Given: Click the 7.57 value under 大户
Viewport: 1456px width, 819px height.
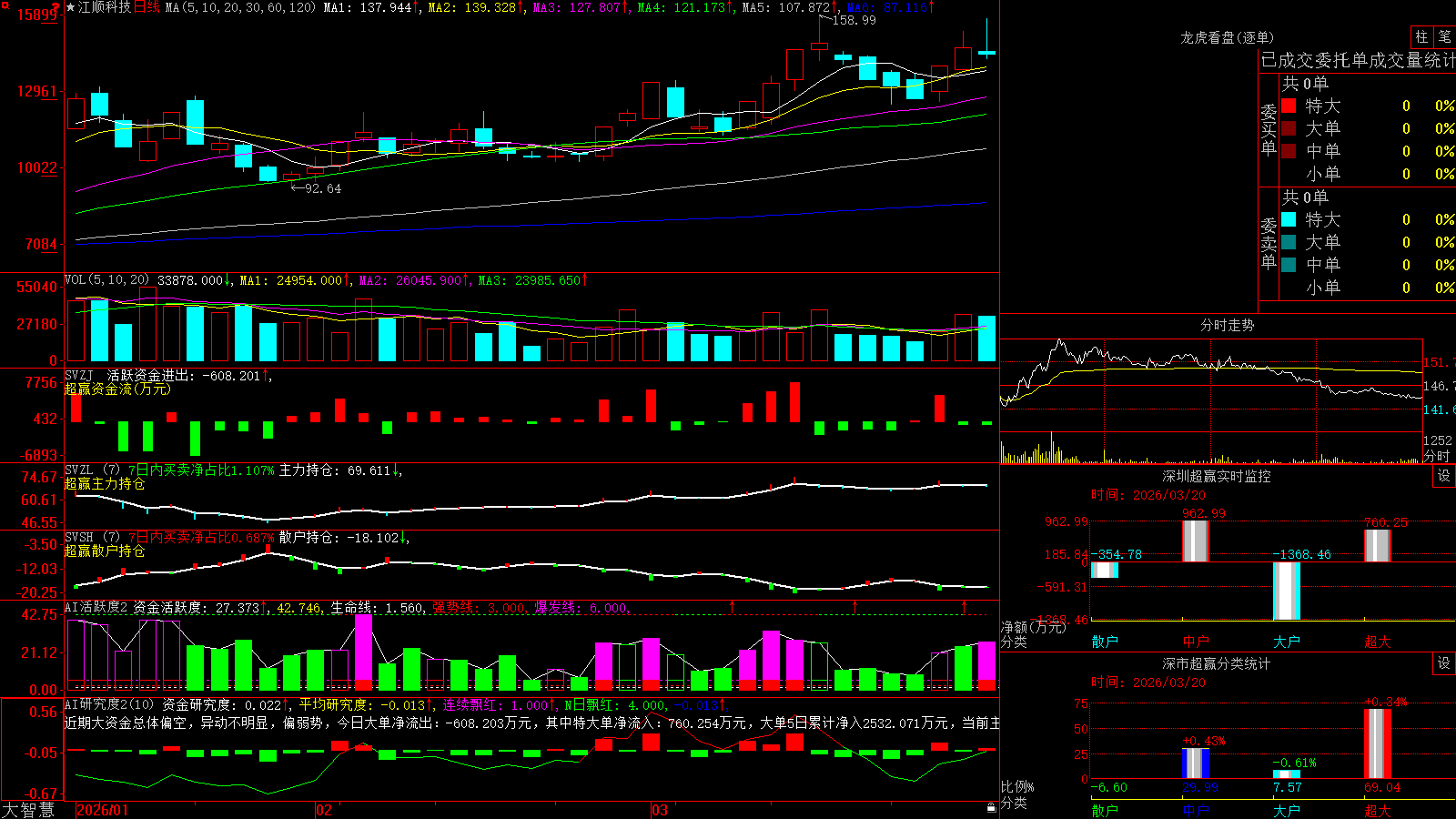Looking at the screenshot, I should click(1287, 787).
